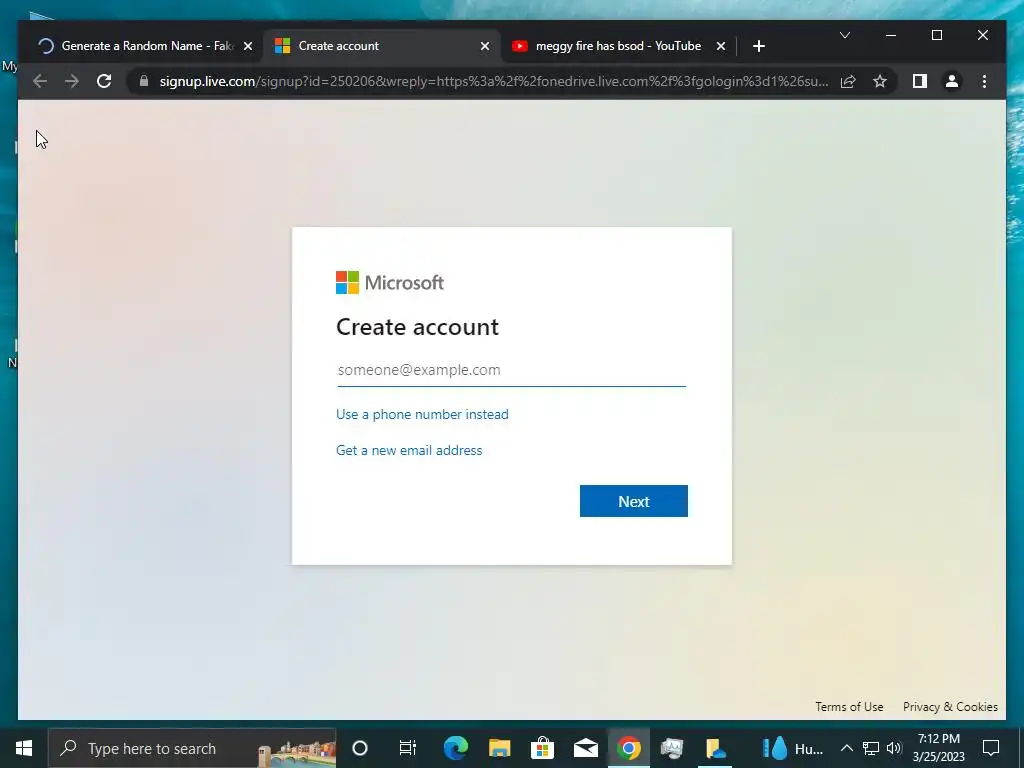The image size is (1024, 768).
Task: Open the Windows Start menu
Action: pyautogui.click(x=24, y=748)
